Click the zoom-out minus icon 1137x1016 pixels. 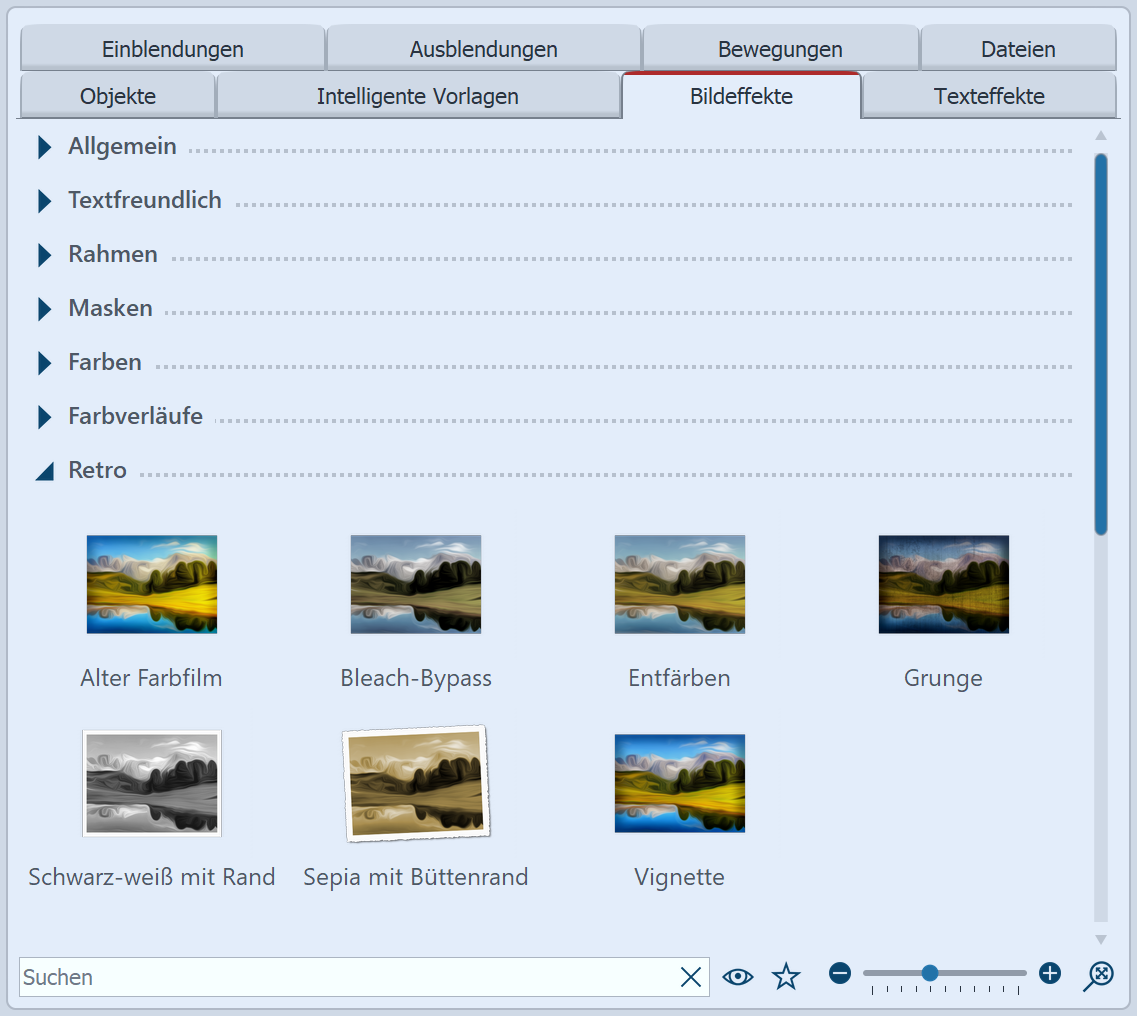pyautogui.click(x=840, y=972)
